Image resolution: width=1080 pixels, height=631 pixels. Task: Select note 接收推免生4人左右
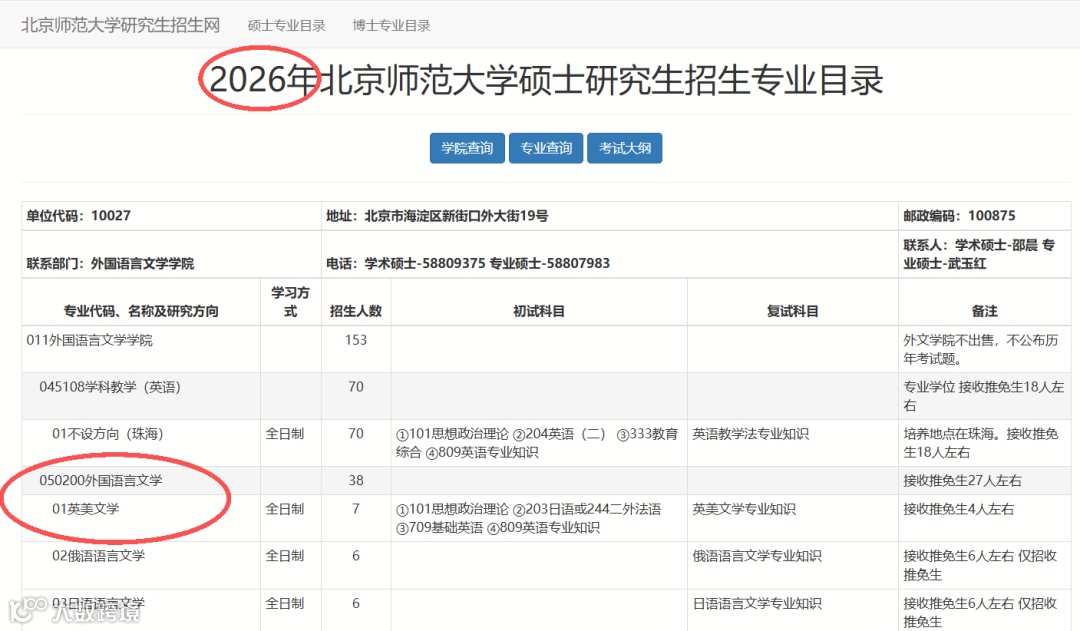[x=959, y=509]
